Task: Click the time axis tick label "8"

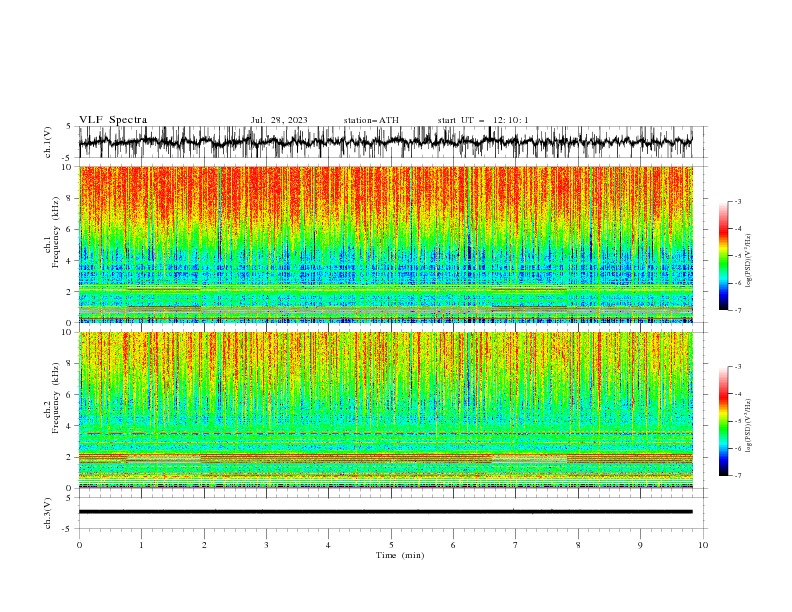Action: click(x=578, y=545)
